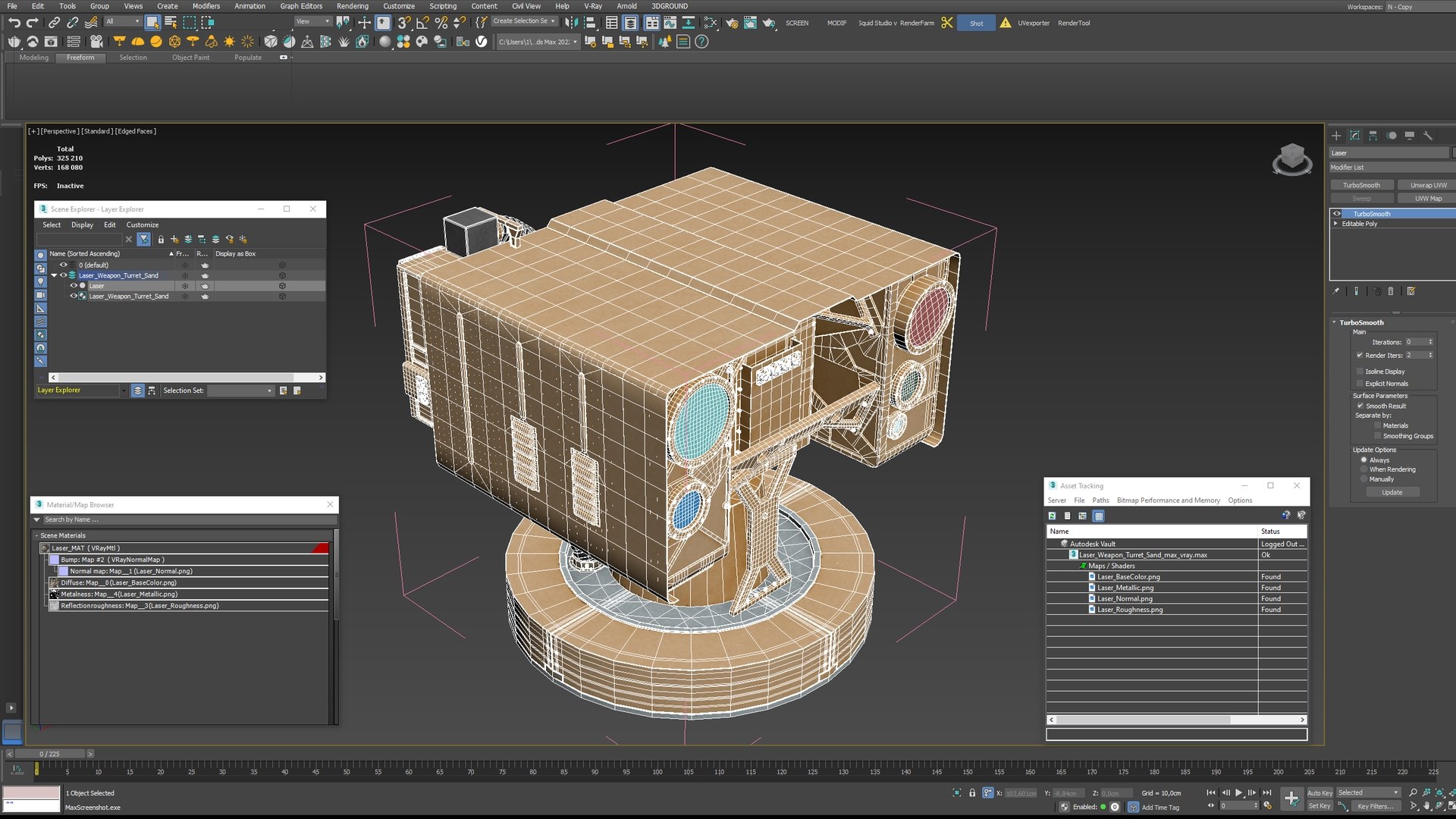Open the Material Editor sphere icon
This screenshot has height=819, width=1456.
click(x=385, y=42)
